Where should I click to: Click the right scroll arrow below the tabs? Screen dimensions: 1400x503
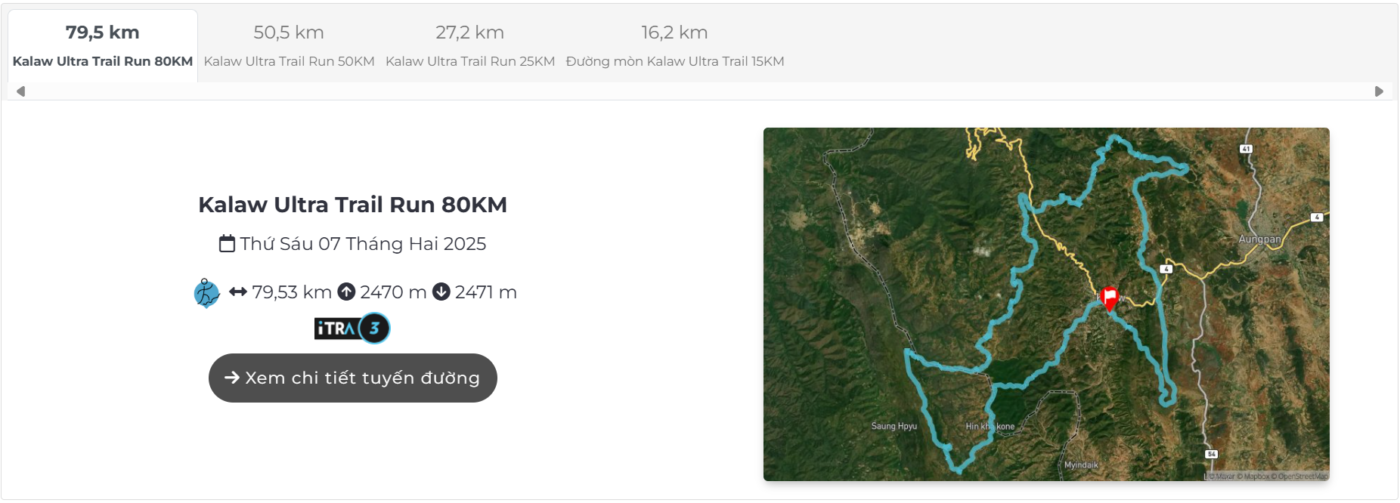coord(1380,91)
